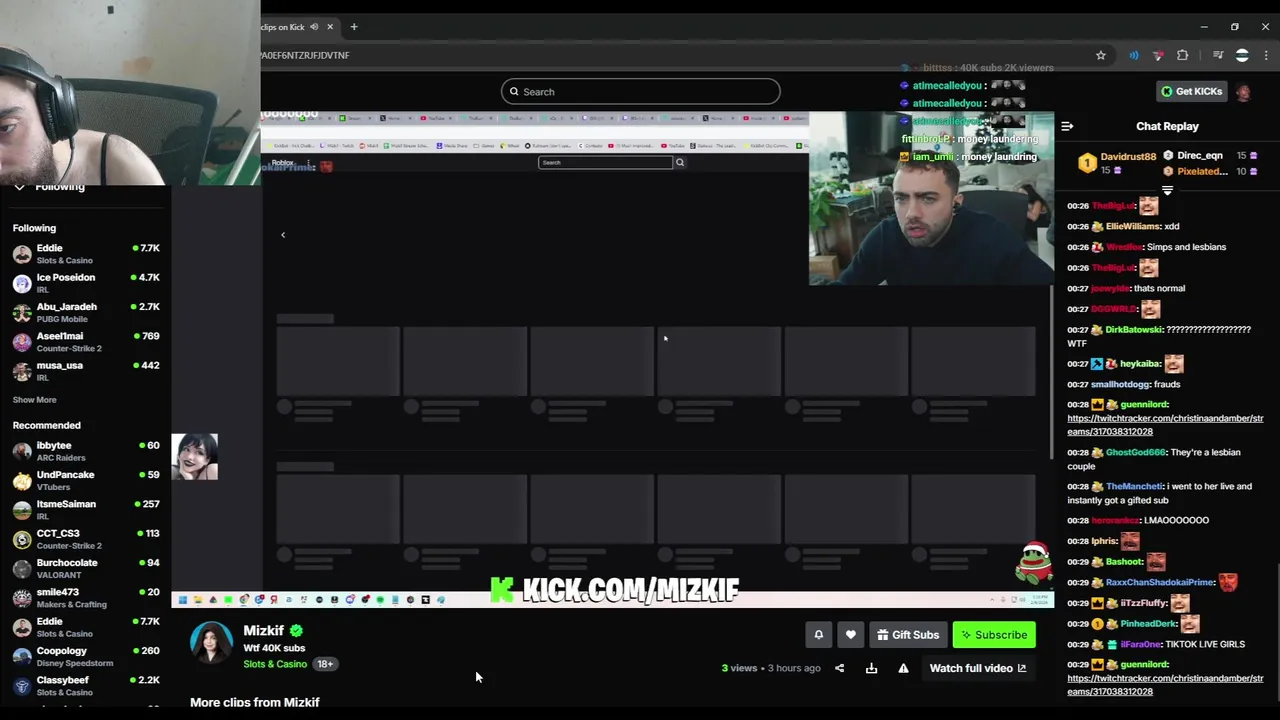This screenshot has width=1280, height=720.
Task: Click Davidrust88 top gifter entry
Action: click(1117, 162)
